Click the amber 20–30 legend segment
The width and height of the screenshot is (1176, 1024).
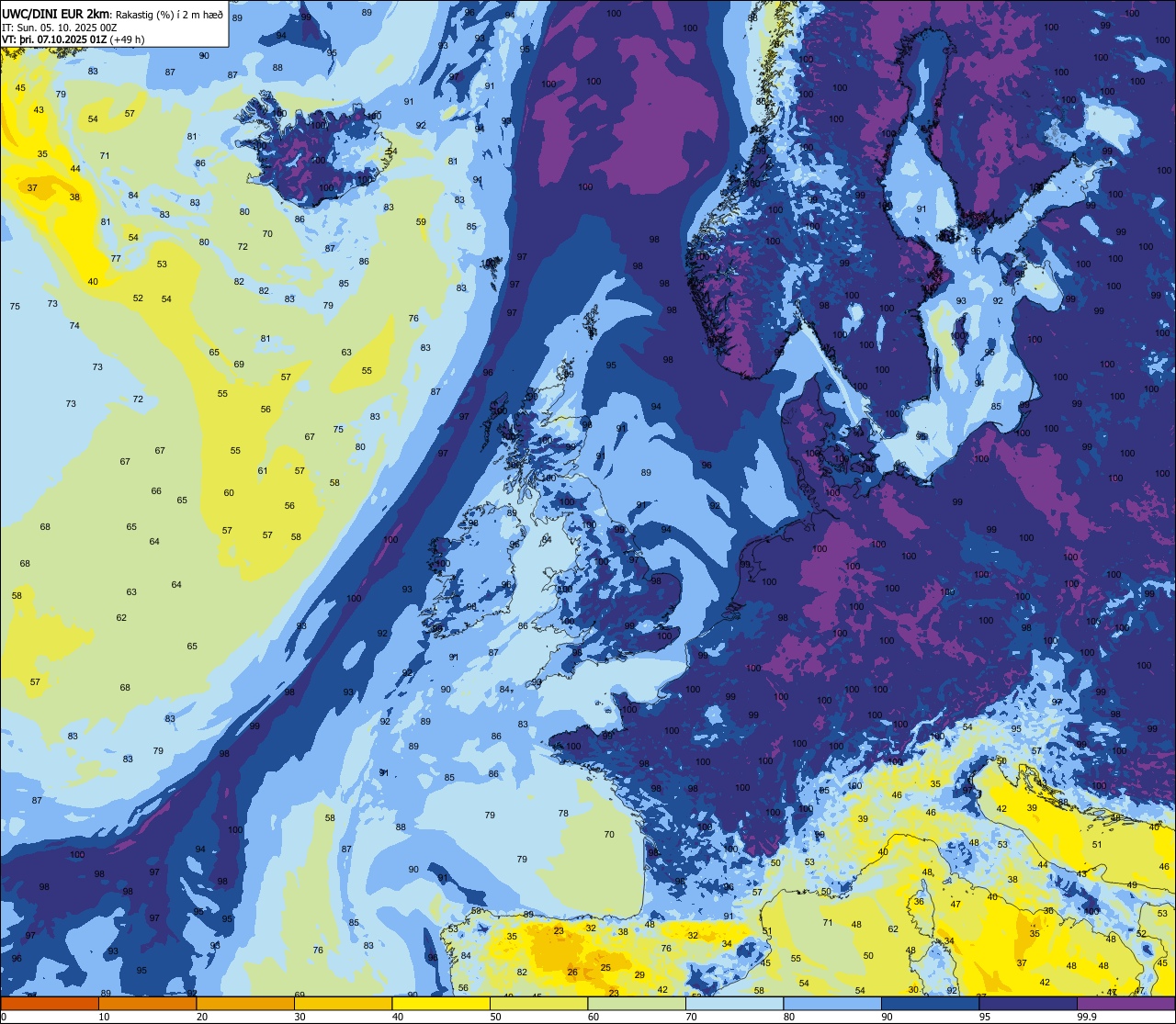(245, 1003)
